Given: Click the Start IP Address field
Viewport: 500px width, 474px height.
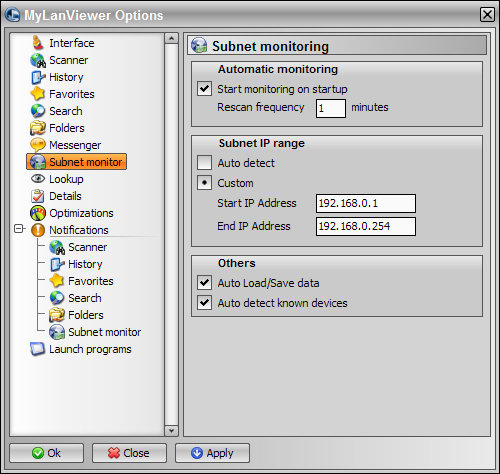Looking at the screenshot, I should coord(366,203).
